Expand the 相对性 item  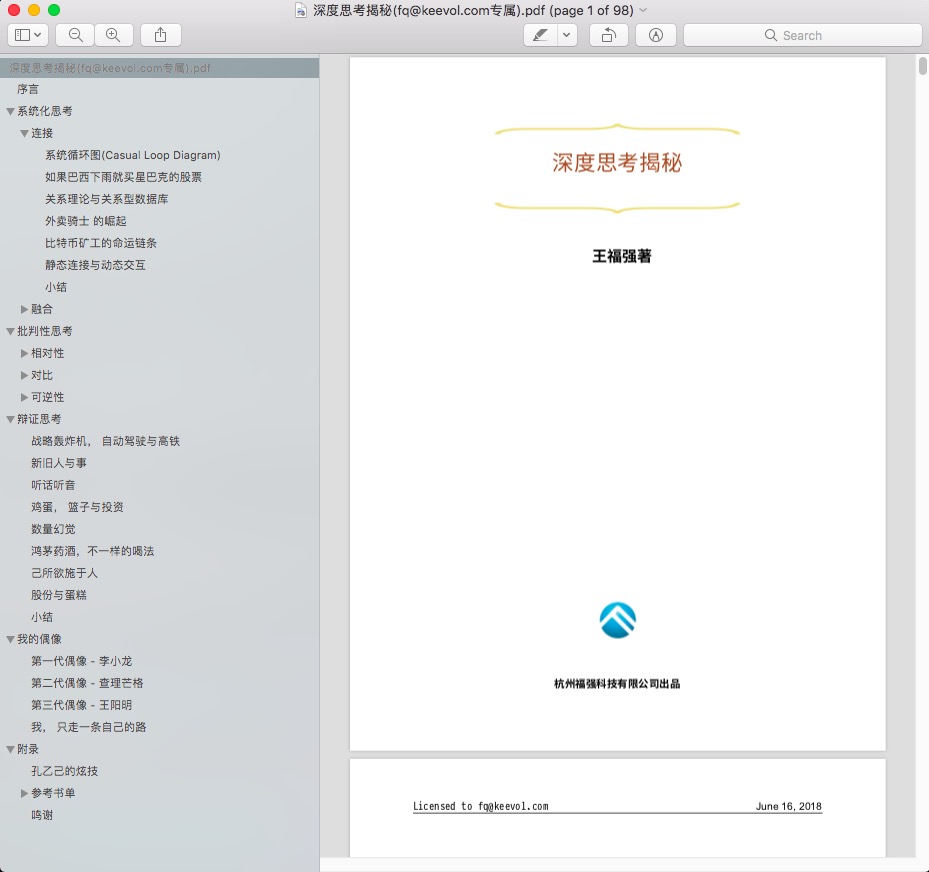24,353
